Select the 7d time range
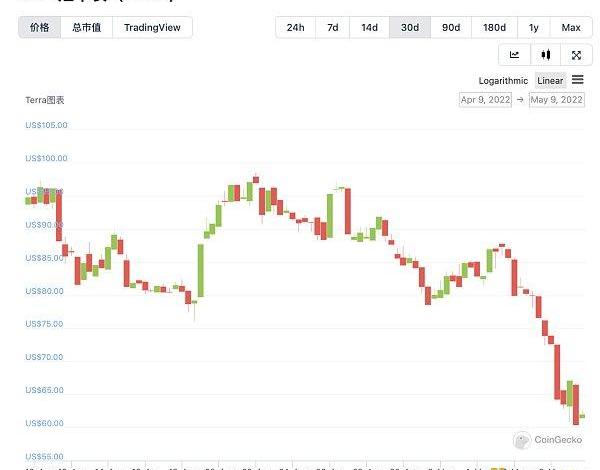Screen dimensions: 600x470 [332, 27]
